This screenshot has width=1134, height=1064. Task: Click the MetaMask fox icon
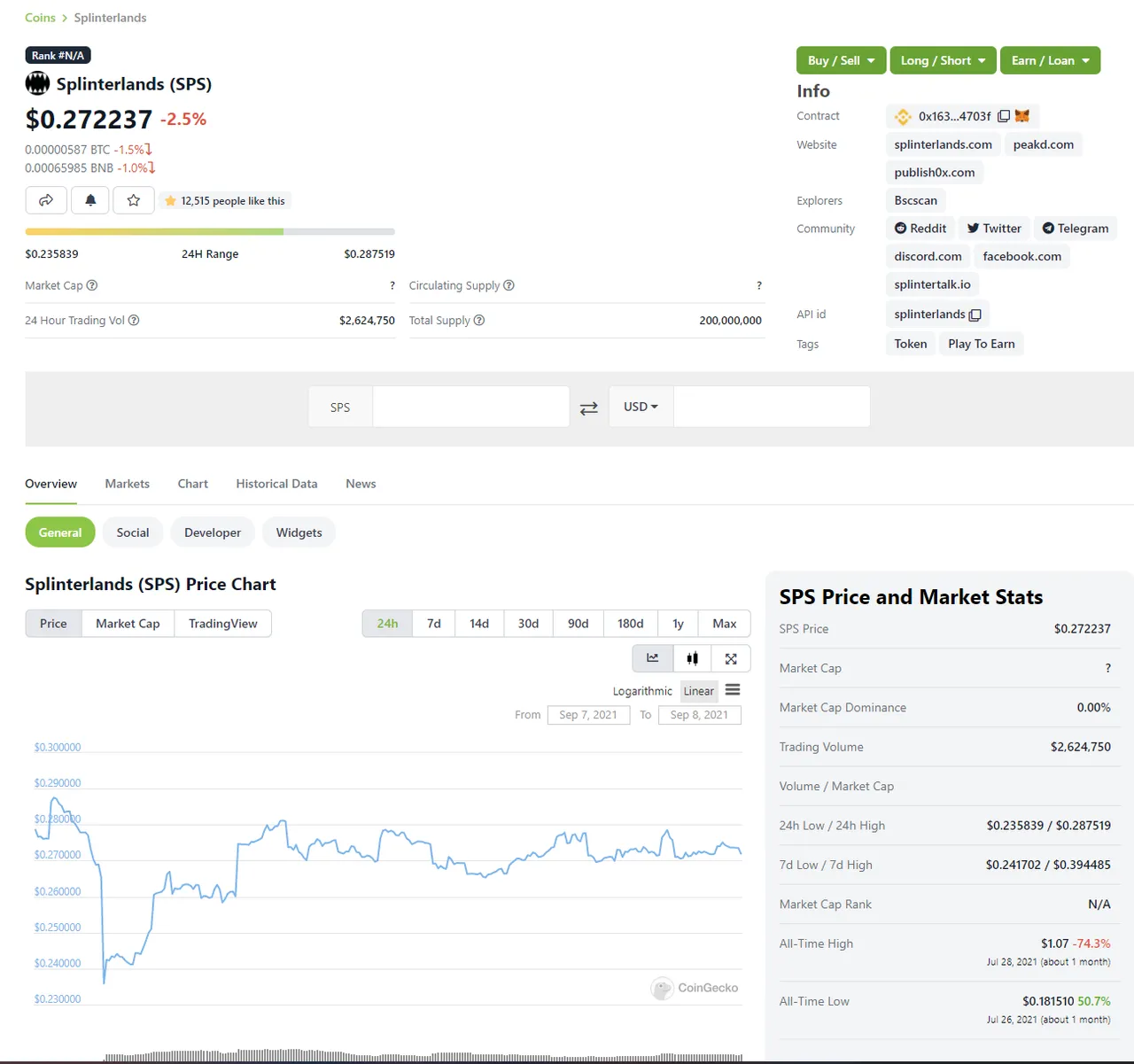1022,116
